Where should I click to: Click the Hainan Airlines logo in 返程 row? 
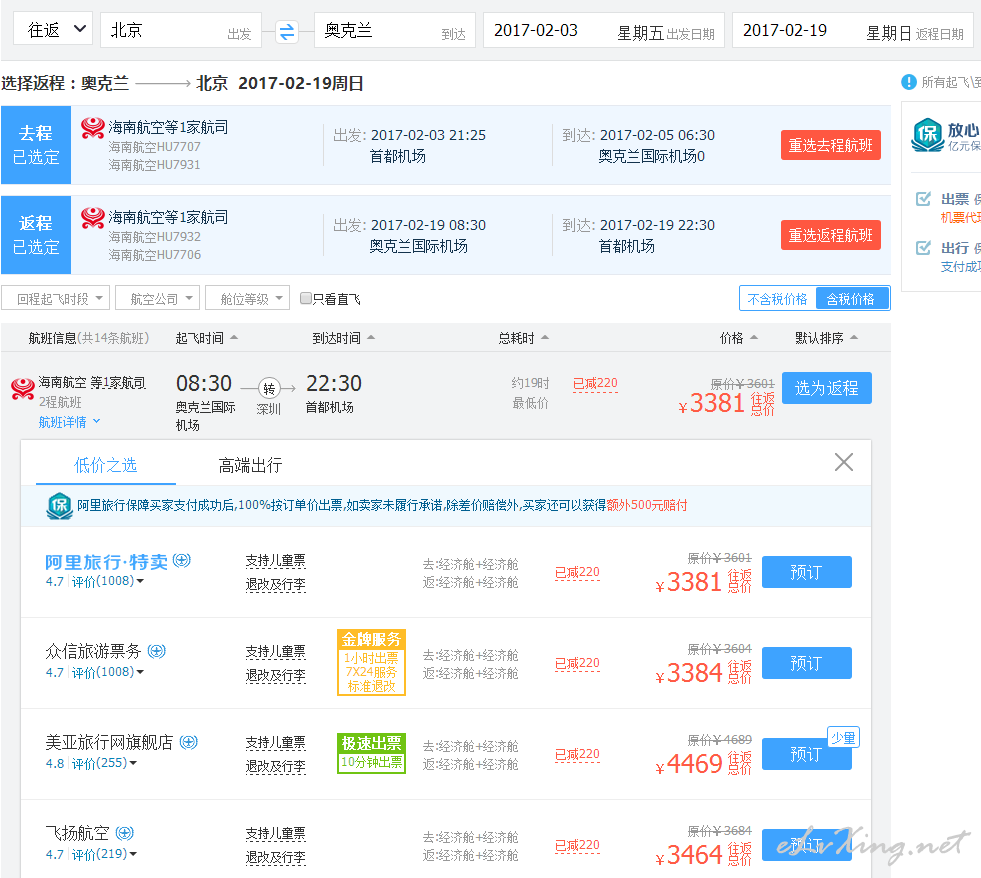[93, 218]
